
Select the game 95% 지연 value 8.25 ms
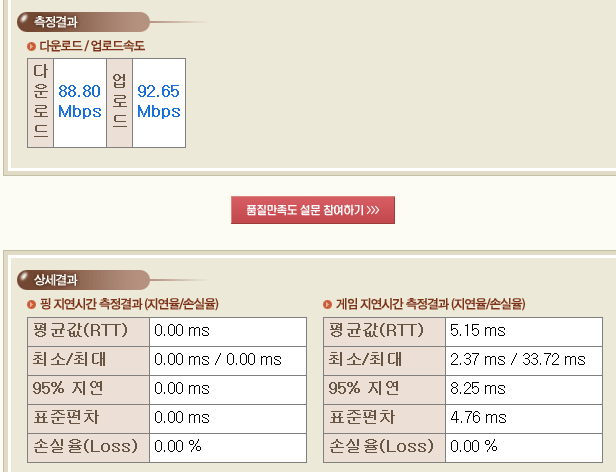[479, 388]
